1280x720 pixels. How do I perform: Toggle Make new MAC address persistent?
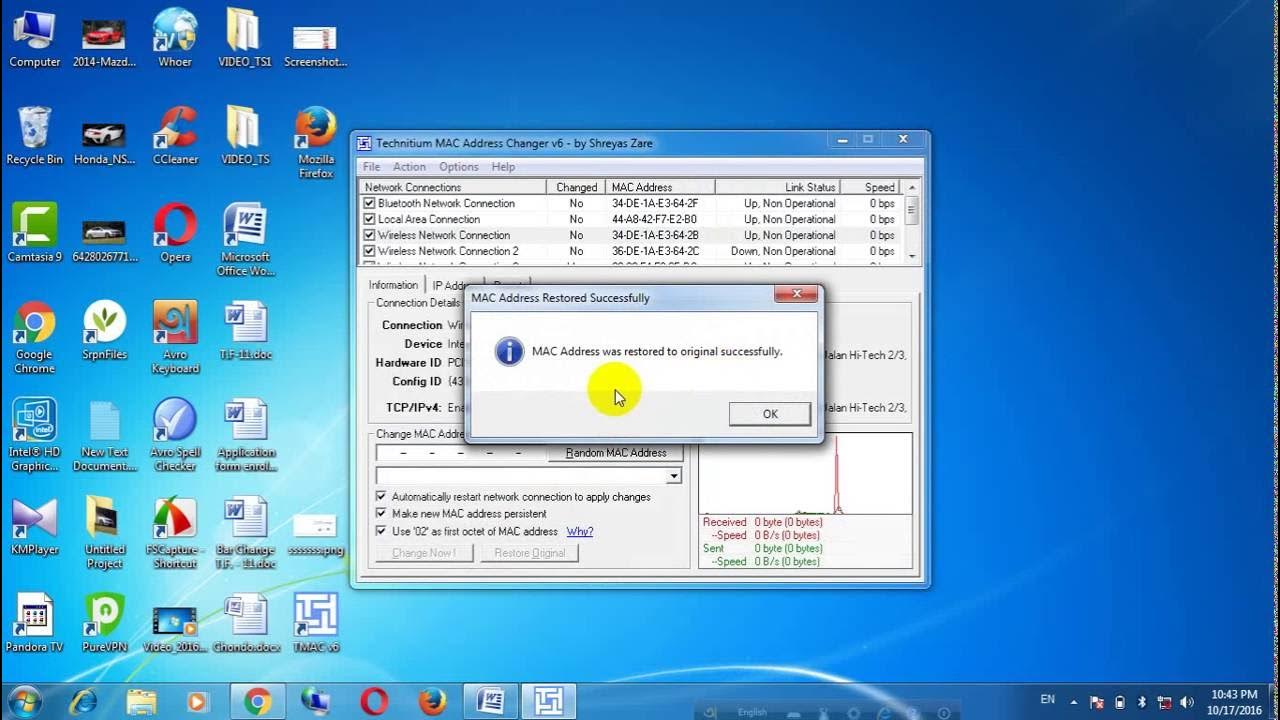click(x=381, y=513)
